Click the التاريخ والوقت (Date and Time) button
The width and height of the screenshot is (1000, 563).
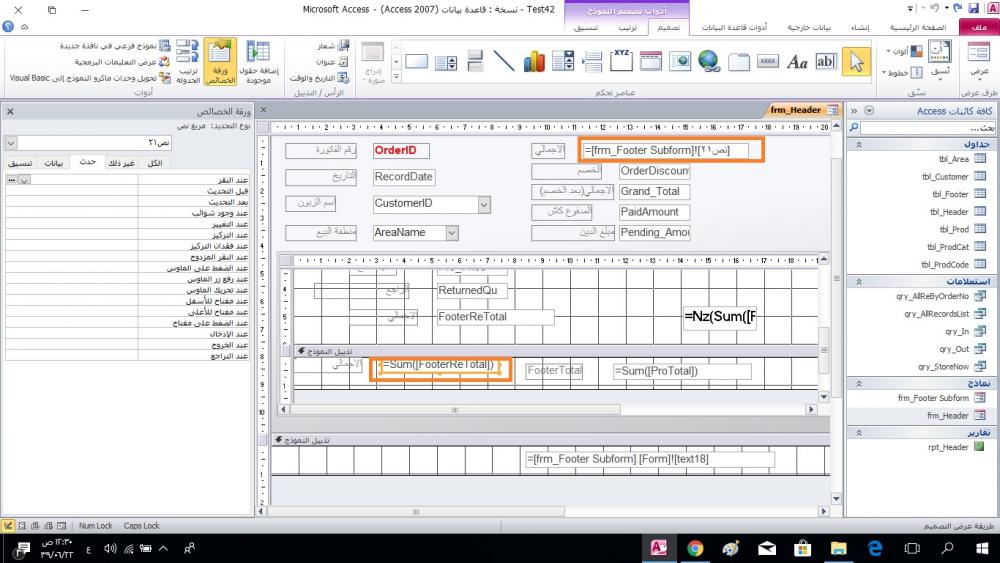click(x=320, y=78)
